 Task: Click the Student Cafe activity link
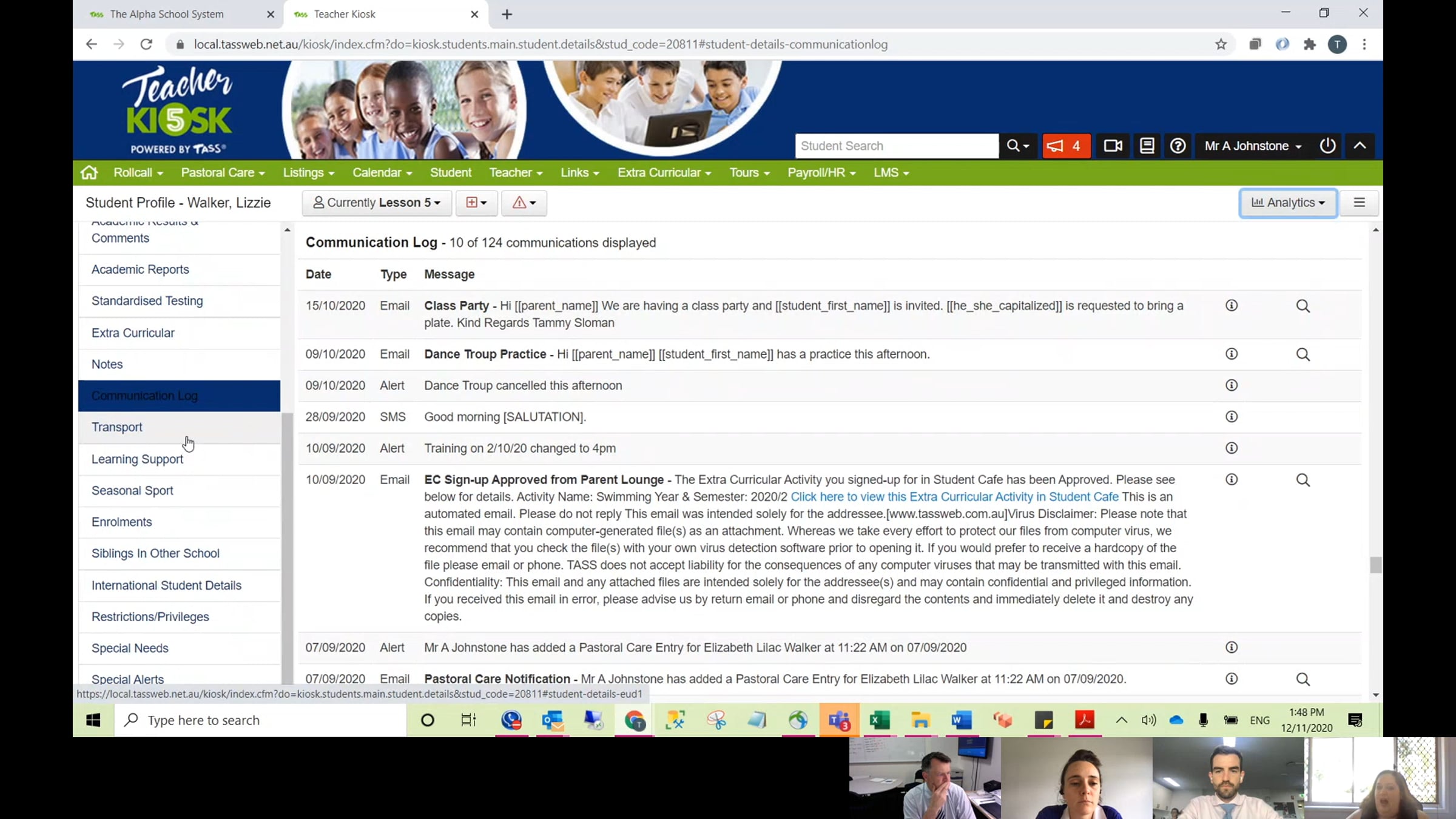click(954, 497)
